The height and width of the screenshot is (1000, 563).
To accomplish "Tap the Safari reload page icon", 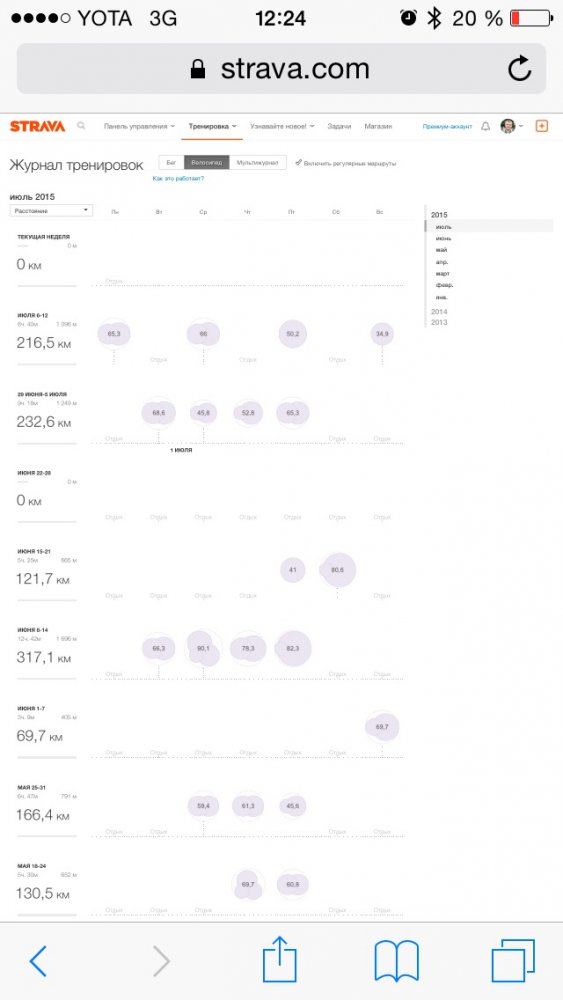I will coord(520,68).
